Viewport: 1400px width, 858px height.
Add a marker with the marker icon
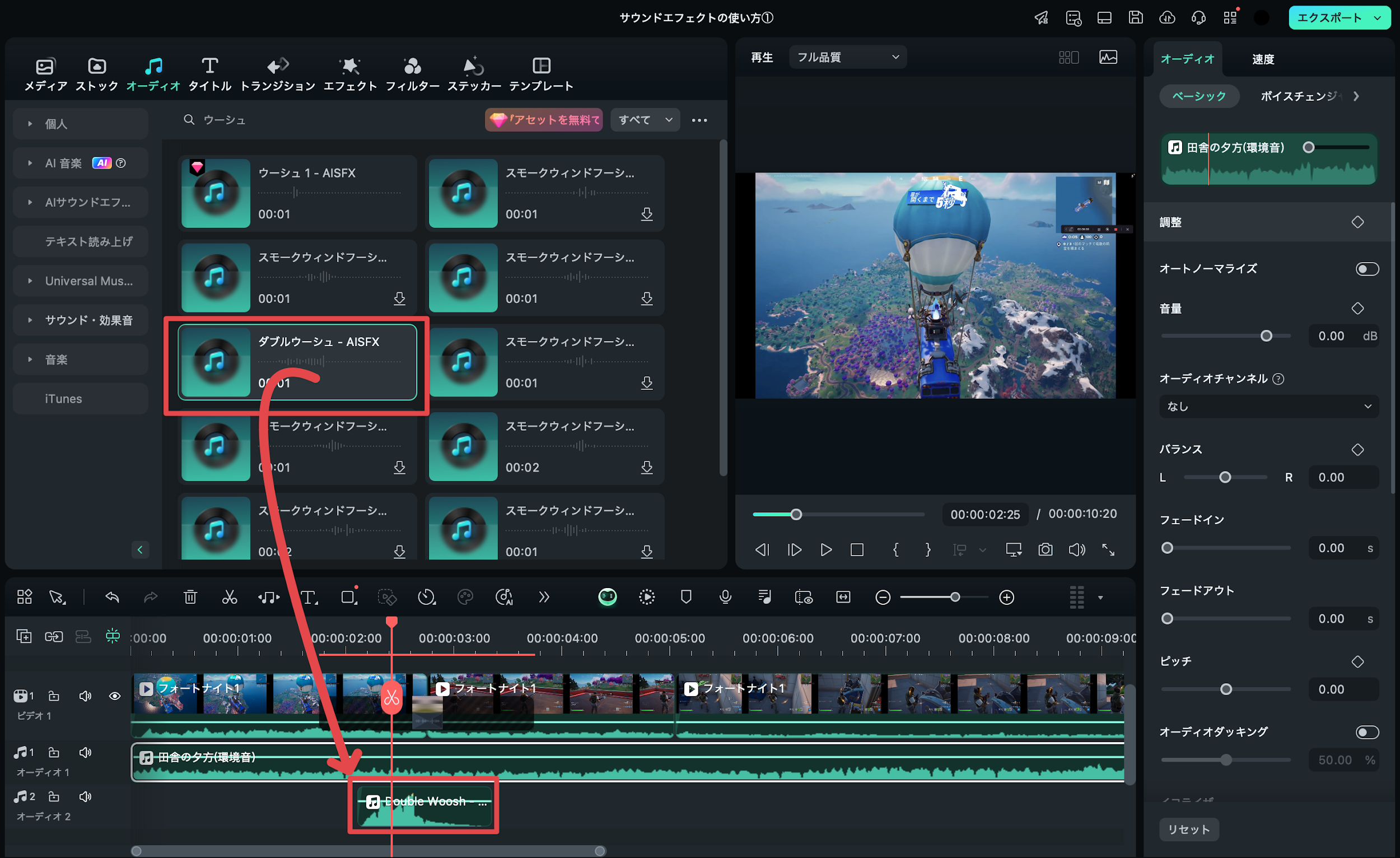coord(686,596)
